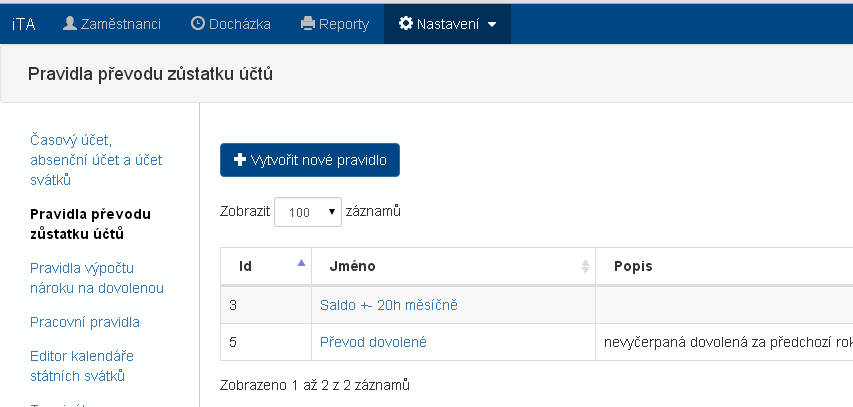Click the printer icon beside Reporty

pyautogui.click(x=308, y=23)
